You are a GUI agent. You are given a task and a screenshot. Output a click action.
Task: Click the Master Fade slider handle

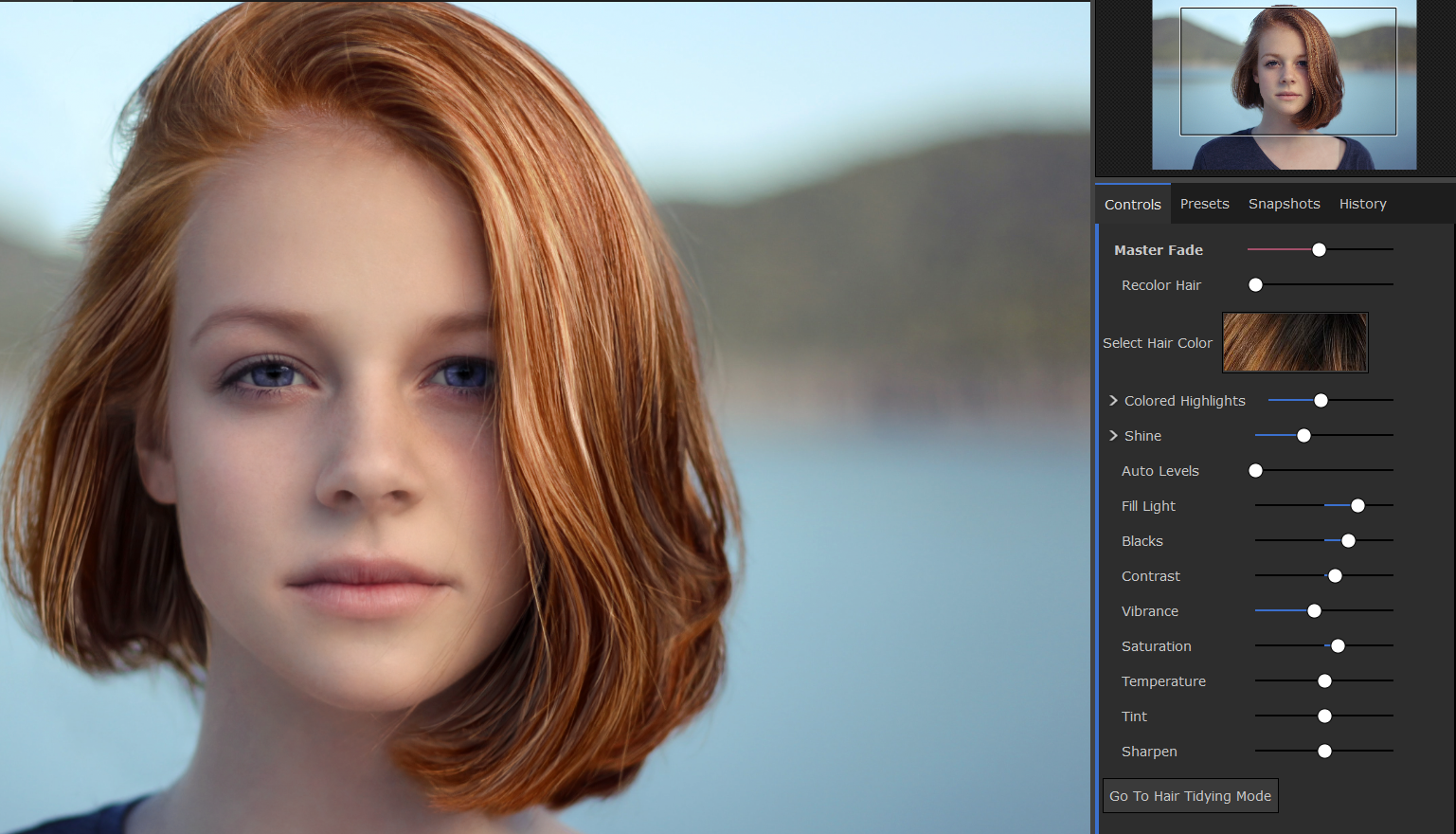coord(1319,249)
